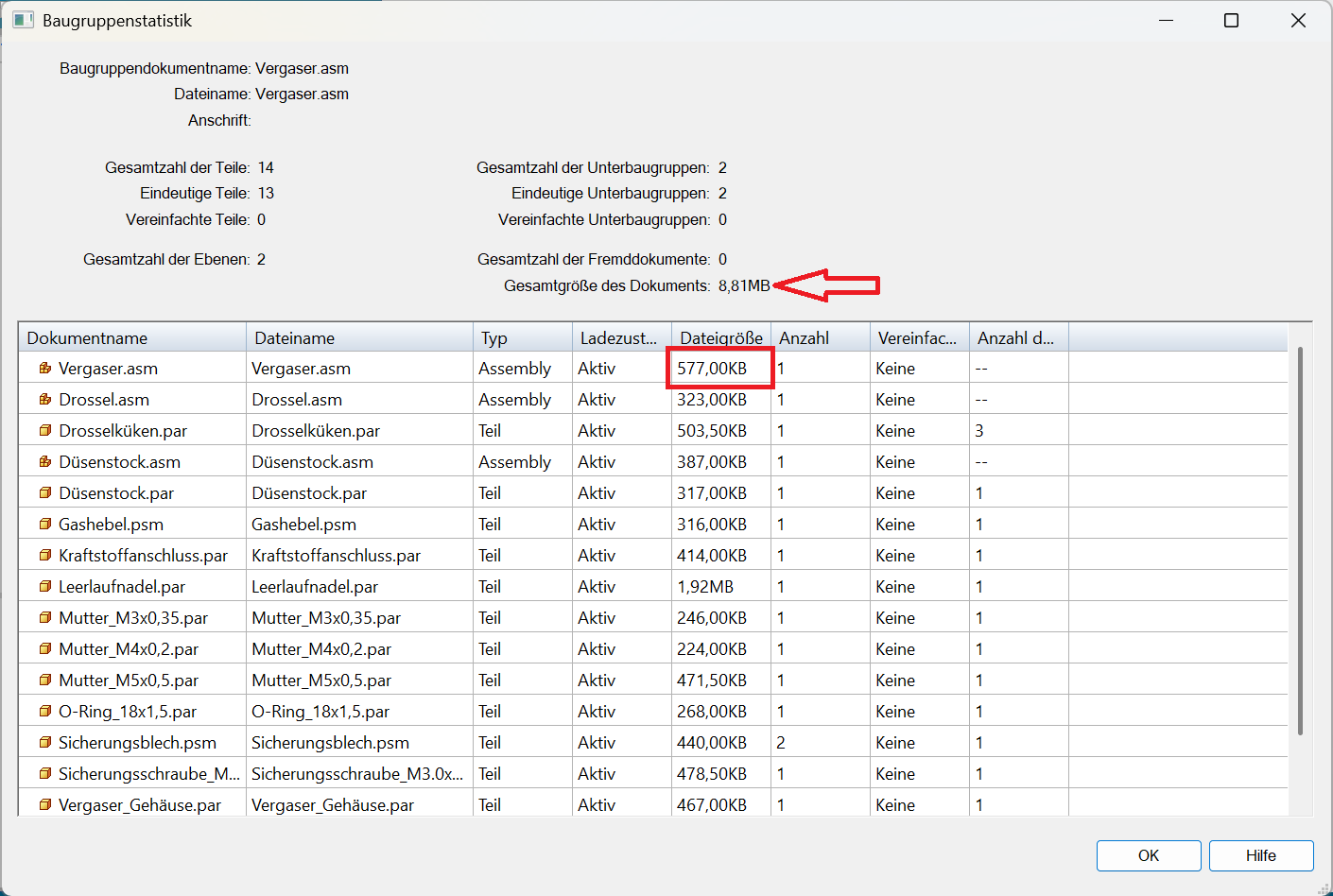Click the Leerlaufnadel.par part icon
The height and width of the screenshot is (896, 1333).
point(44,587)
